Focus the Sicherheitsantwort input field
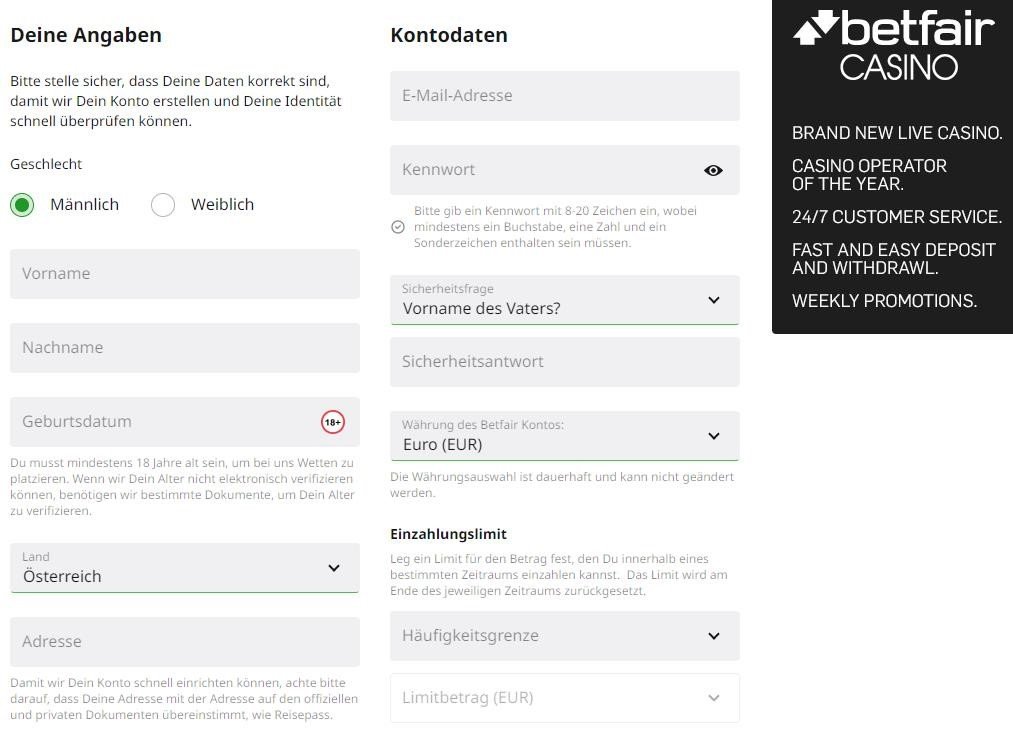This screenshot has height=737, width=1013. tap(565, 362)
